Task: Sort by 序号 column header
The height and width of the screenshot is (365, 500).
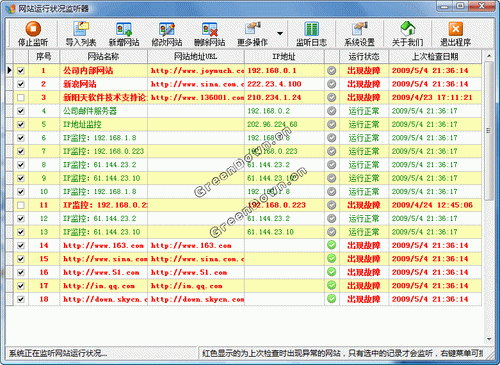Action: click(44, 57)
